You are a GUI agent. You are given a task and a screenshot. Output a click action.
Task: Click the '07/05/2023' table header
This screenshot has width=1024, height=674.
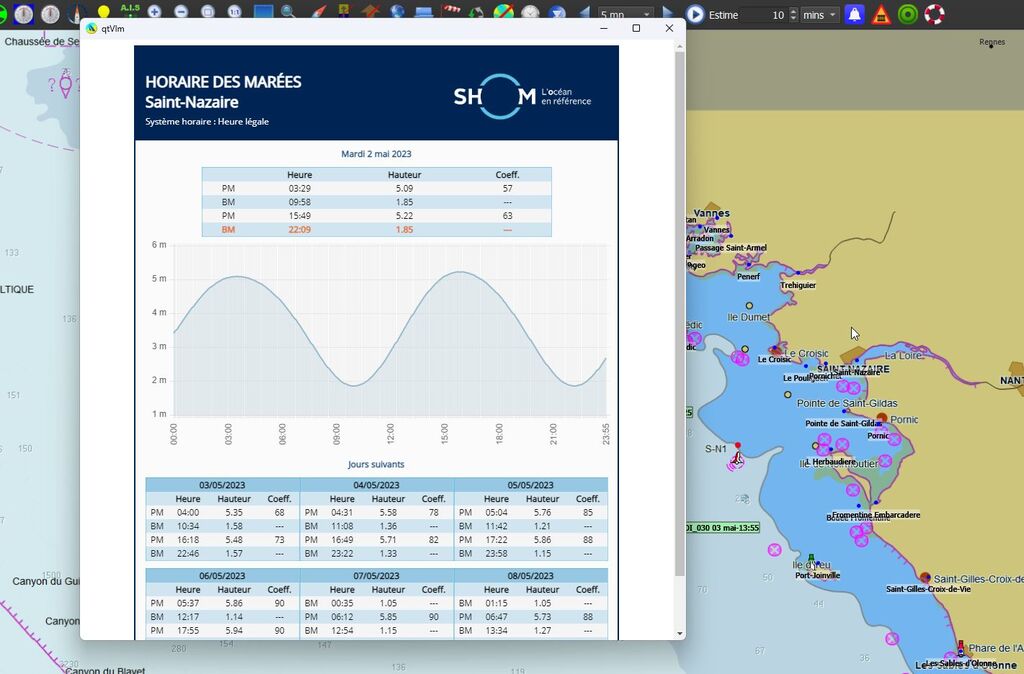pos(376,575)
